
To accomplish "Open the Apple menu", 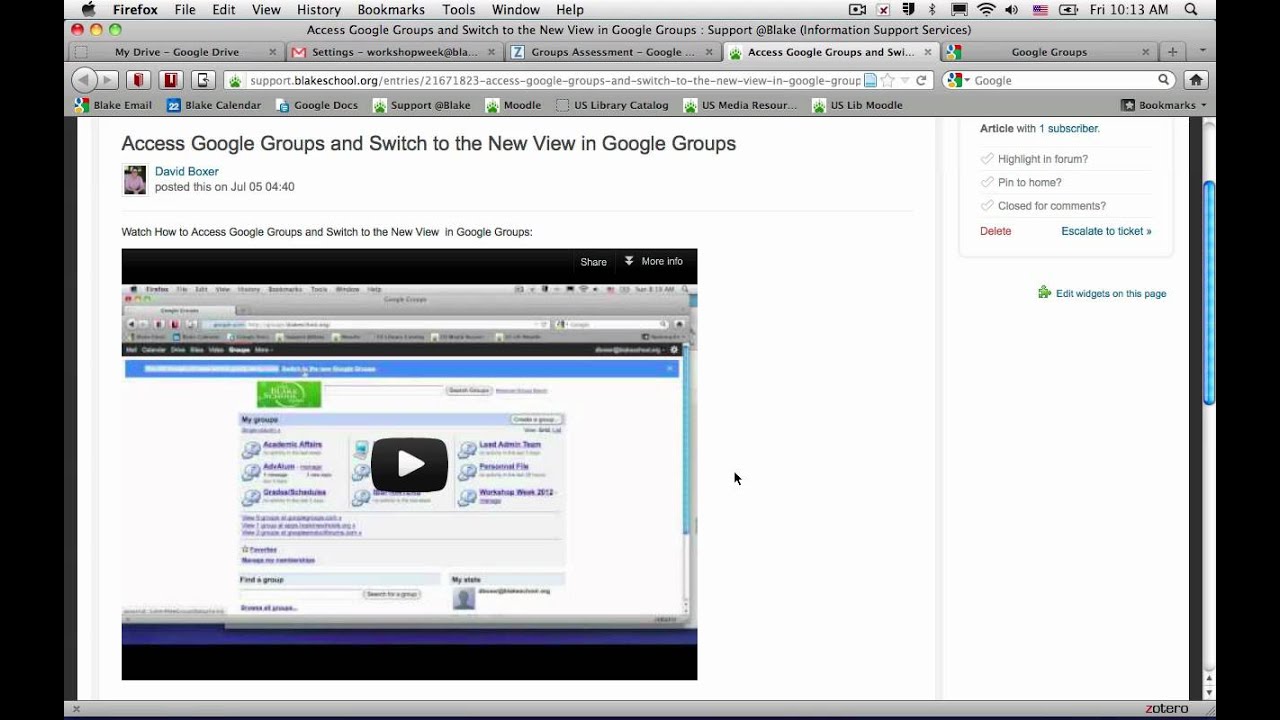I will pos(88,10).
